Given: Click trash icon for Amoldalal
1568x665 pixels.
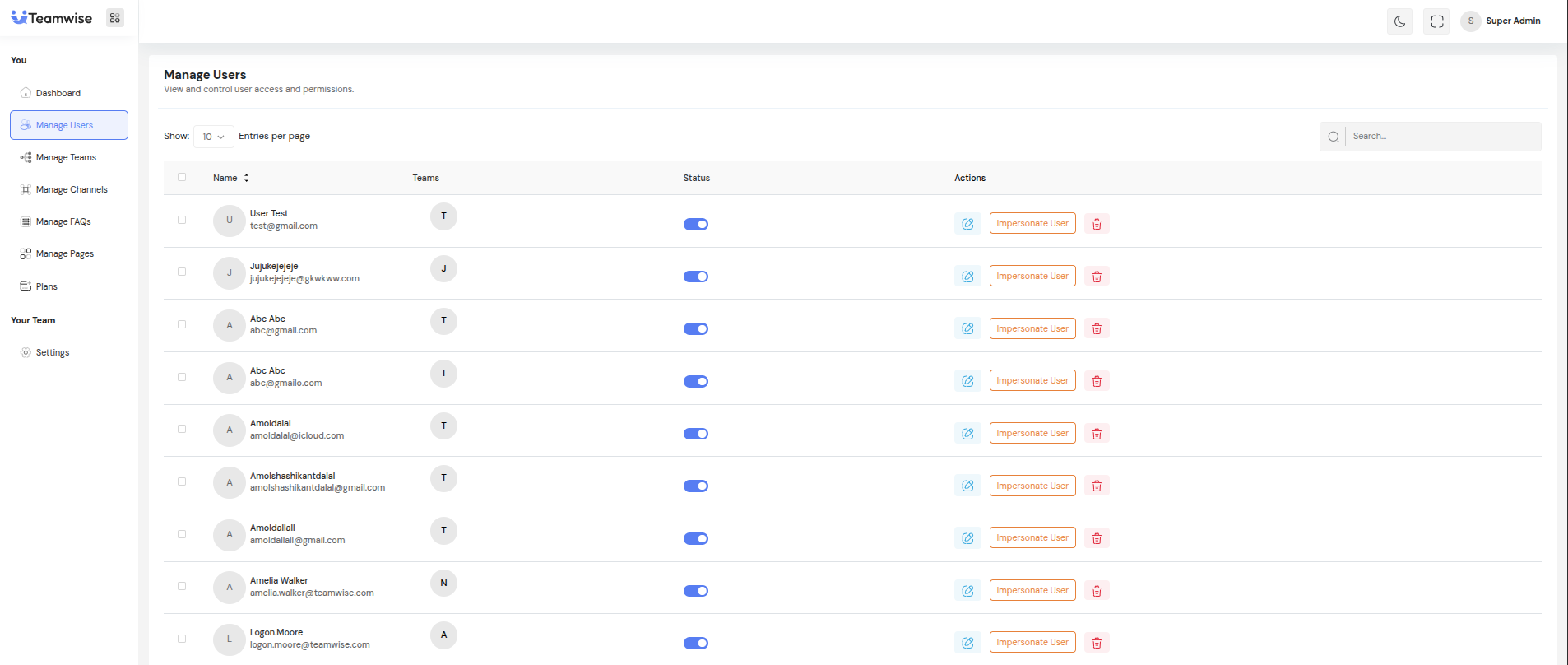Looking at the screenshot, I should coord(1097,434).
